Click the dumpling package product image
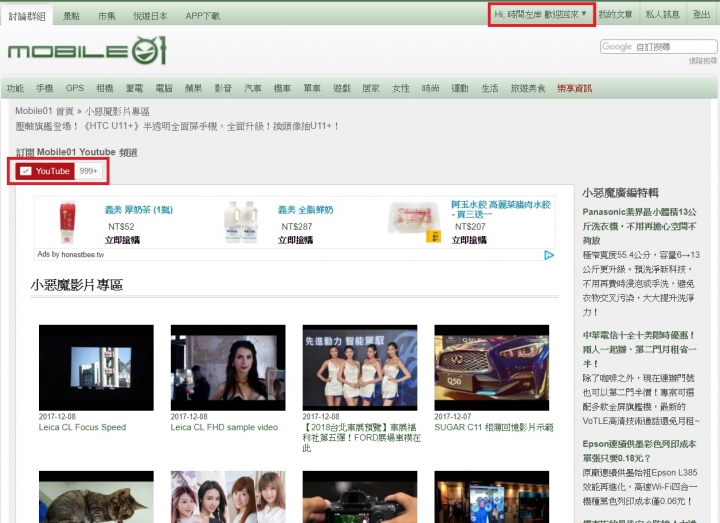Viewport: 720px width, 523px height. click(x=415, y=221)
